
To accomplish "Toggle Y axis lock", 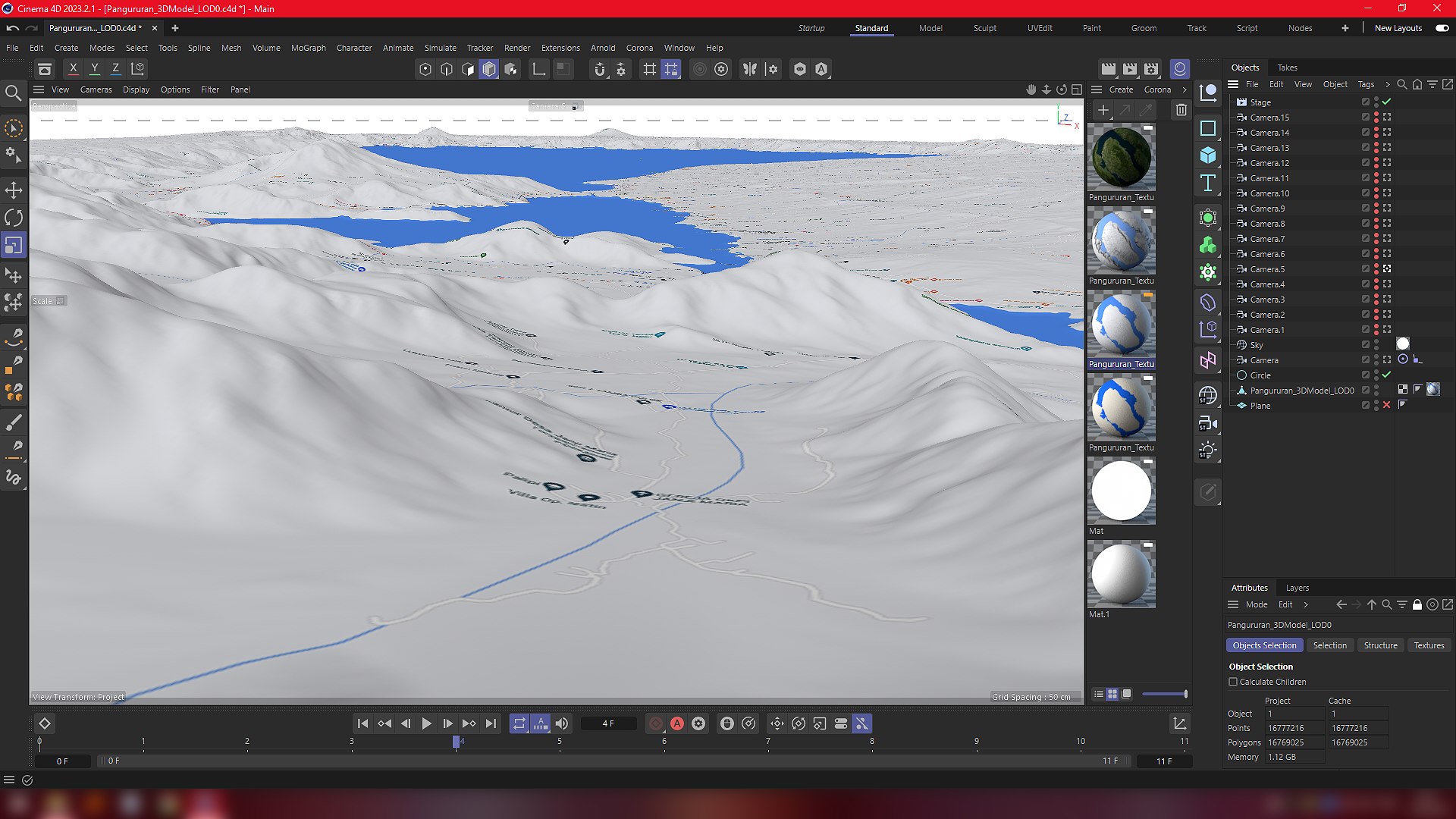I will (x=94, y=69).
